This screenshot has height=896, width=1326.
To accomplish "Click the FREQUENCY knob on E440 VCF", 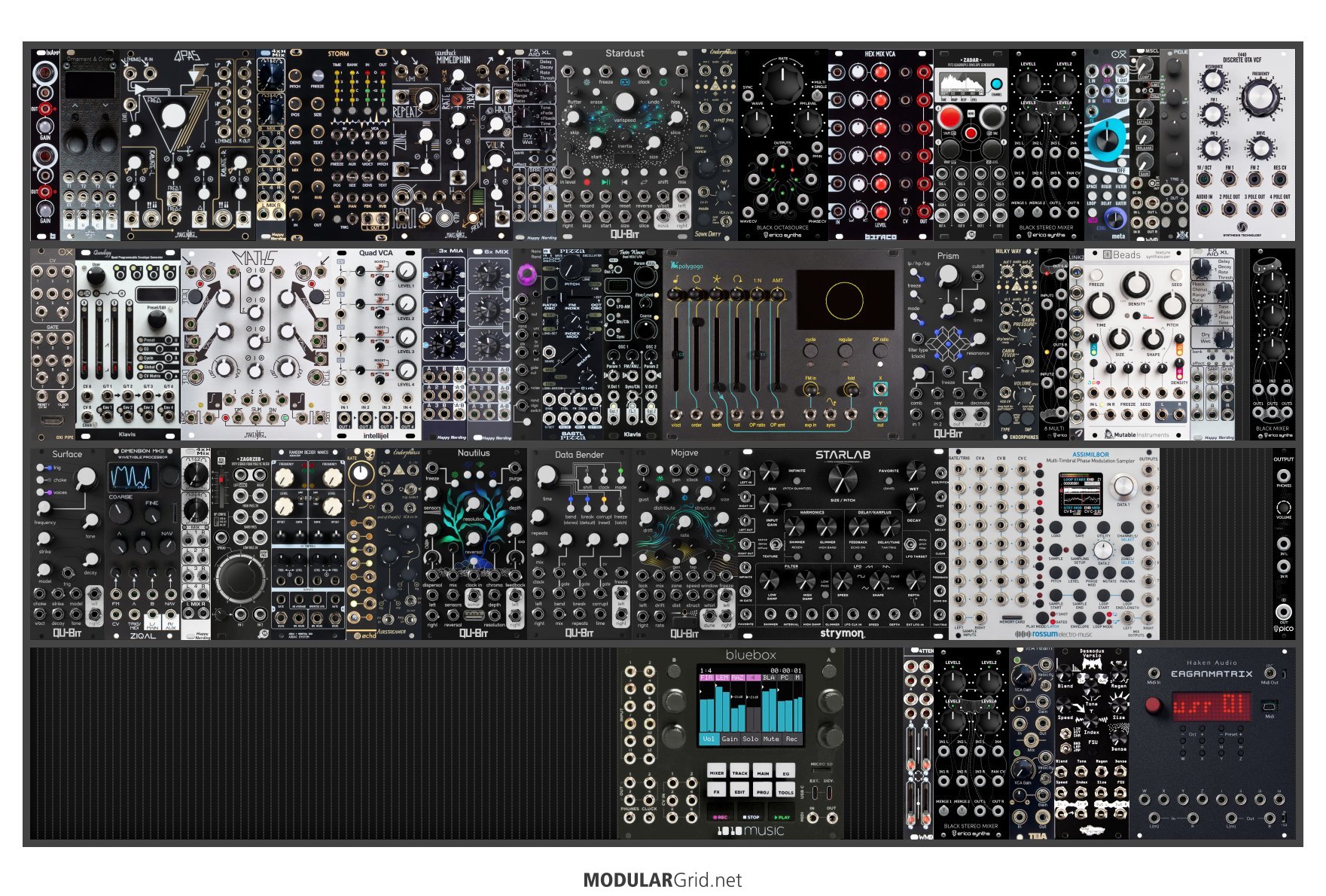I will point(1260,98).
